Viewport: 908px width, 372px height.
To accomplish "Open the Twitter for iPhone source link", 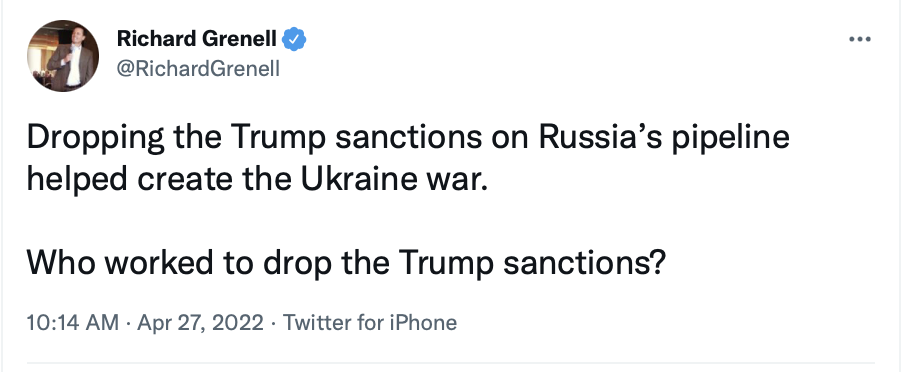I will 369,322.
